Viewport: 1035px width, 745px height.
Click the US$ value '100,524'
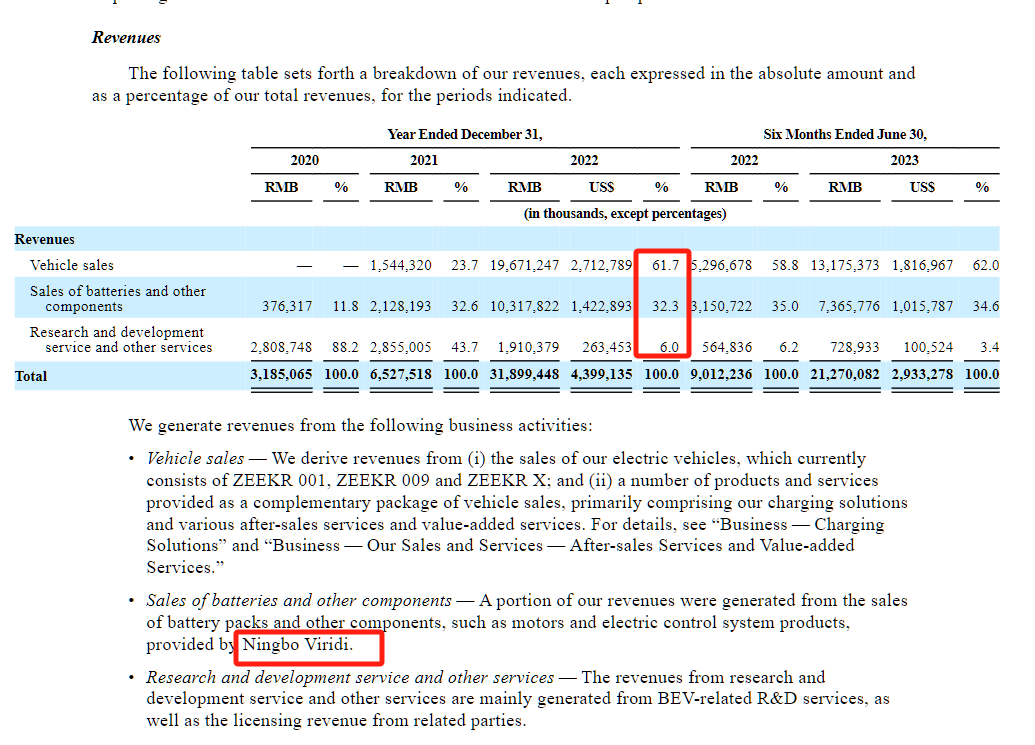pyautogui.click(x=928, y=348)
